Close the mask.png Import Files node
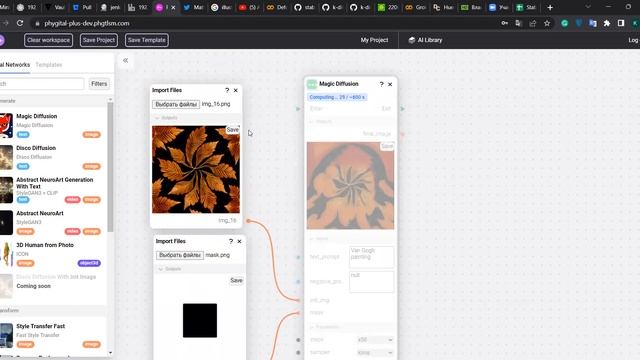Viewport: 640px width, 360px height. [239, 241]
